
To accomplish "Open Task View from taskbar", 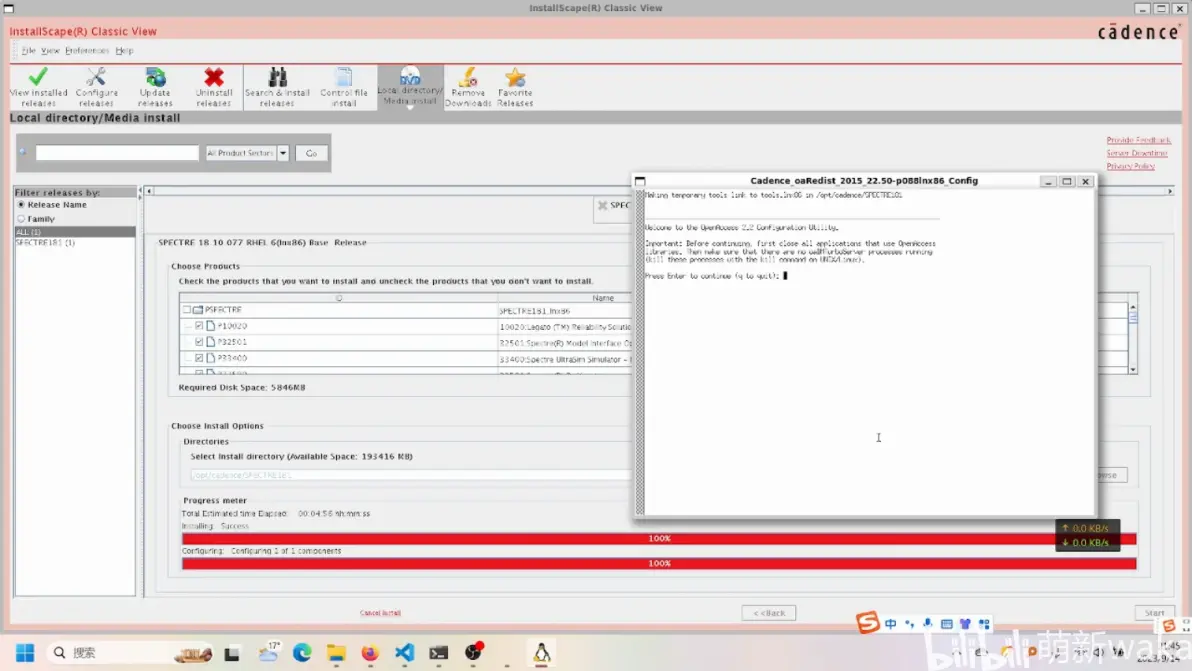I will pos(232,653).
